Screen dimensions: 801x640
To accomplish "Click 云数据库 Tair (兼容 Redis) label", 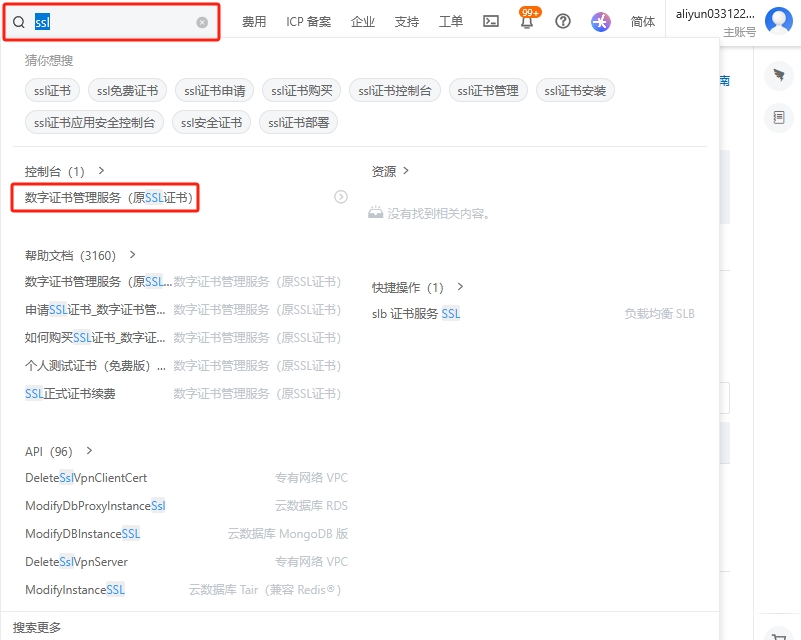I will 265,590.
